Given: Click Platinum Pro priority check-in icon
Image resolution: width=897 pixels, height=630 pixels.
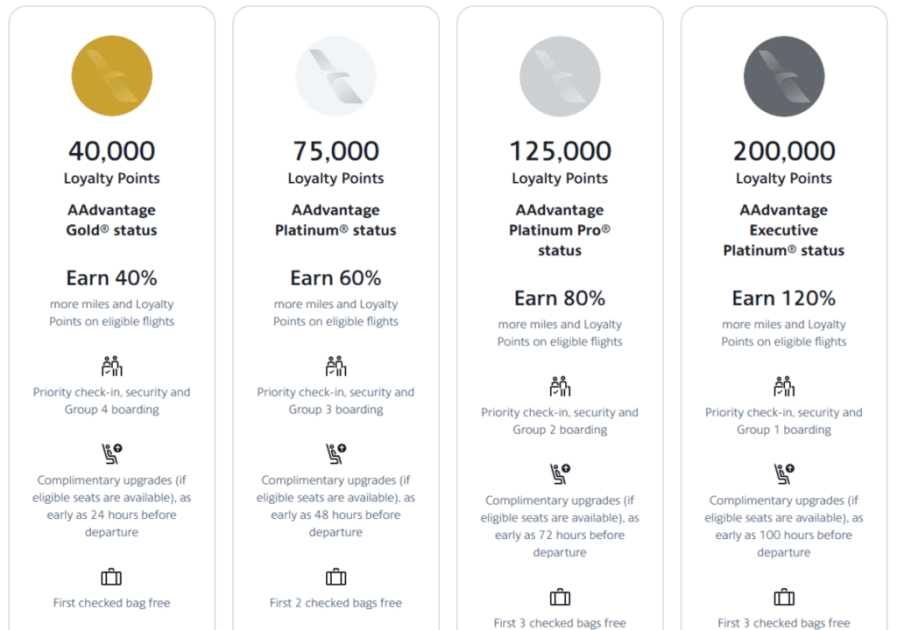Looking at the screenshot, I should pyautogui.click(x=560, y=386).
